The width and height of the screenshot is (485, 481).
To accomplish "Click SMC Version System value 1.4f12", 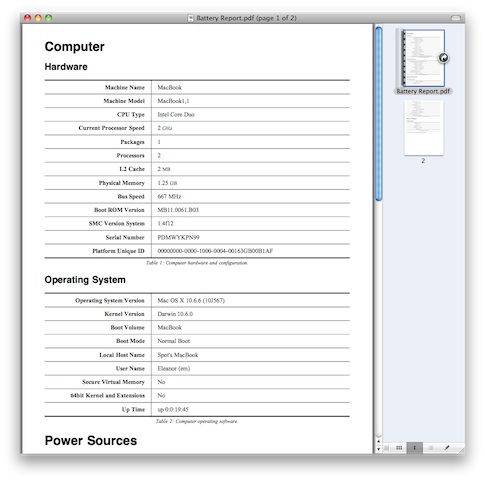I will tap(165, 224).
